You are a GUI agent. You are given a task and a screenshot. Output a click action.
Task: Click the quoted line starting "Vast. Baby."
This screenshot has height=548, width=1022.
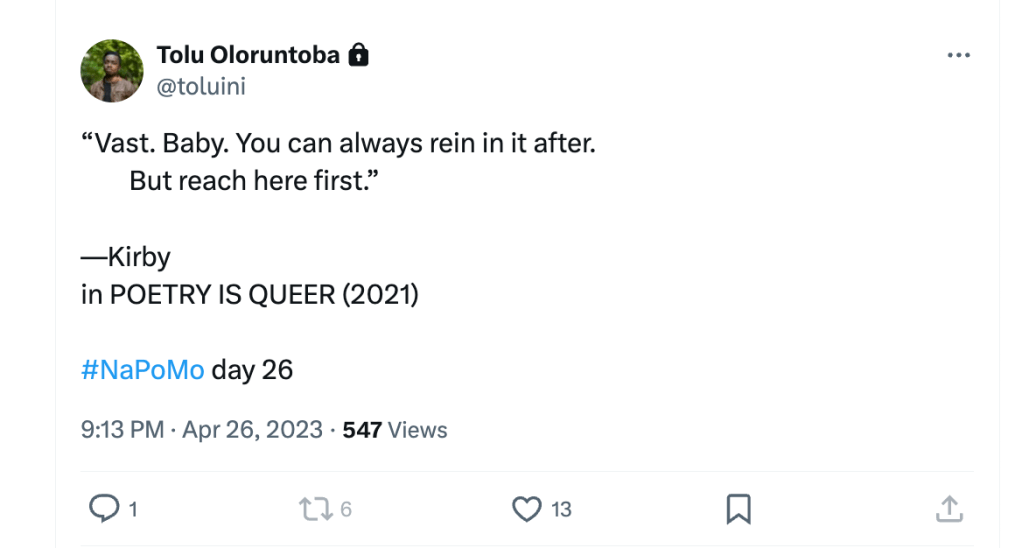338,143
